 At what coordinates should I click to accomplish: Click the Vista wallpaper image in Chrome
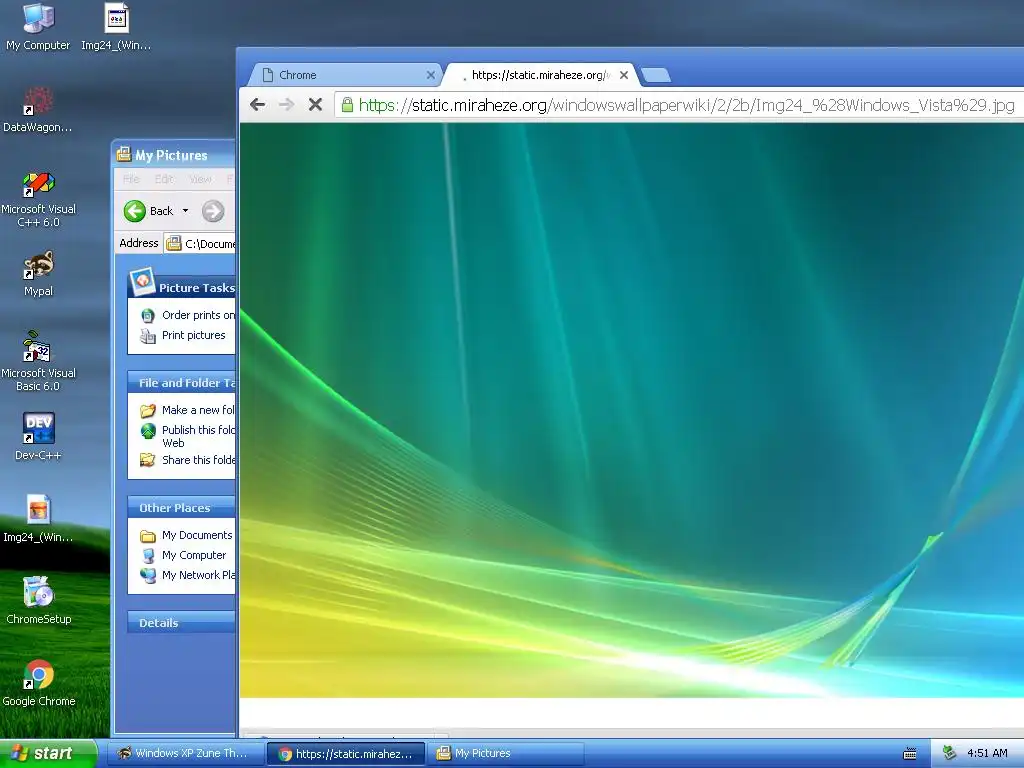(632, 410)
